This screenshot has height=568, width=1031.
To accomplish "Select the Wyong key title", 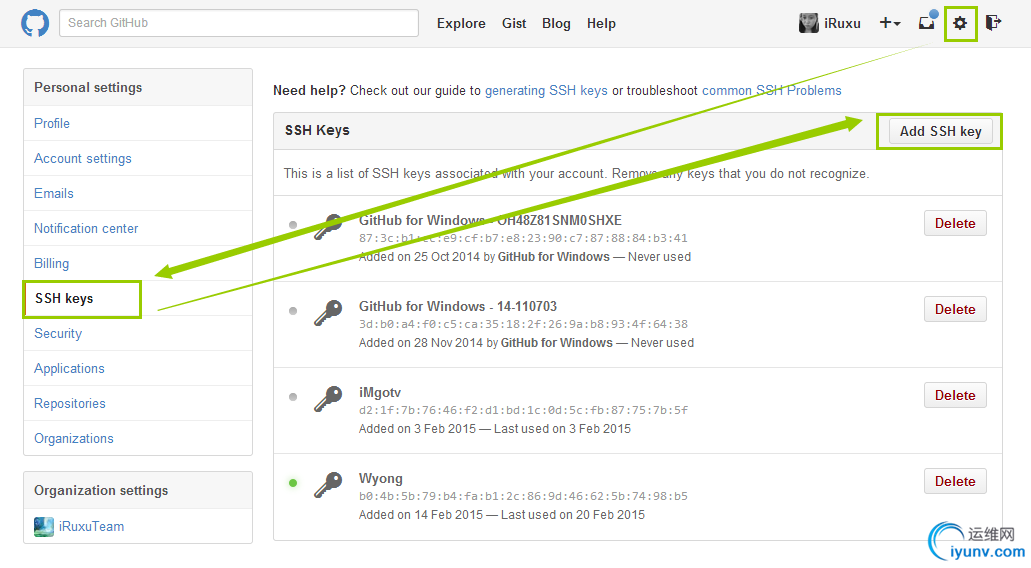I will [381, 479].
